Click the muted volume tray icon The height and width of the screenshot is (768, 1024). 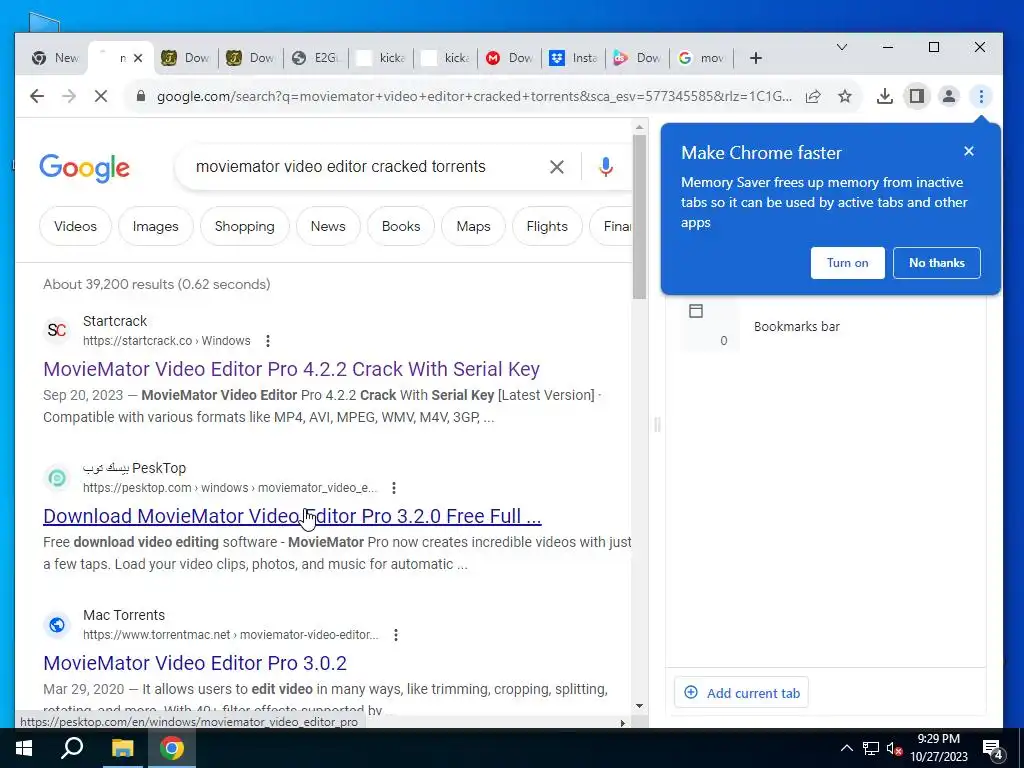point(894,748)
